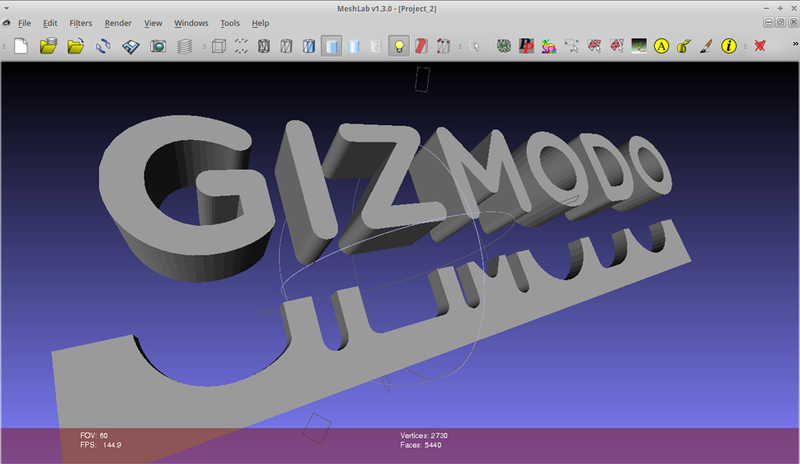Activate the paintbrush painting tool
Viewport: 800px width, 464px height.
point(706,46)
